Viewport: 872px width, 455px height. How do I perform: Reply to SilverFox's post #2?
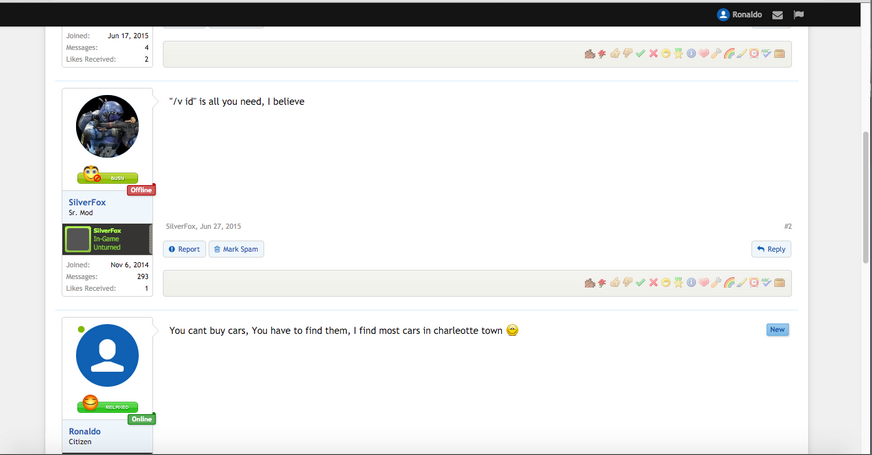coord(771,249)
